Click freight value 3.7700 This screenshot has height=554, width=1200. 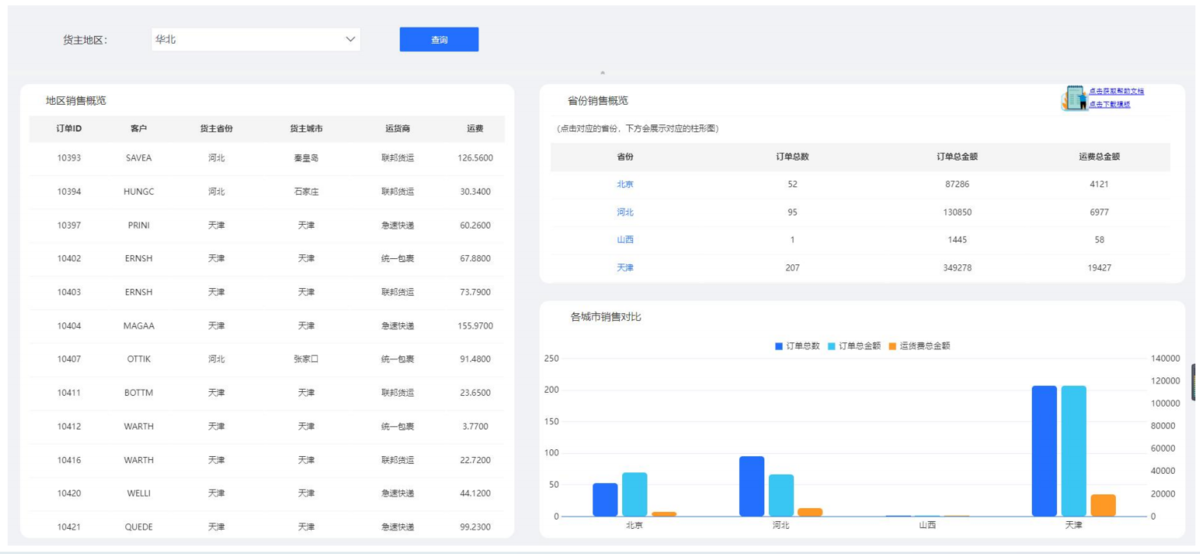pyautogui.click(x=475, y=426)
